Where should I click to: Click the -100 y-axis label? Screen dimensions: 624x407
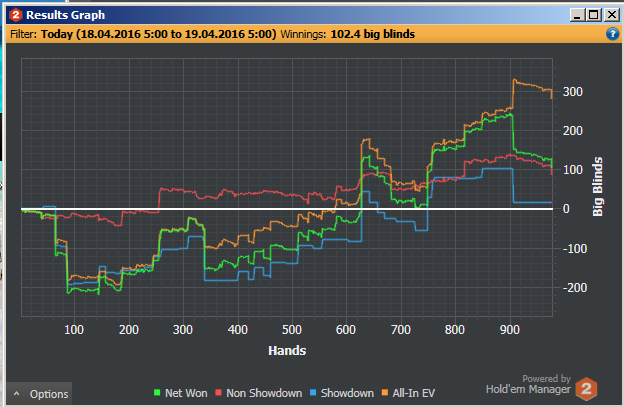(575, 249)
